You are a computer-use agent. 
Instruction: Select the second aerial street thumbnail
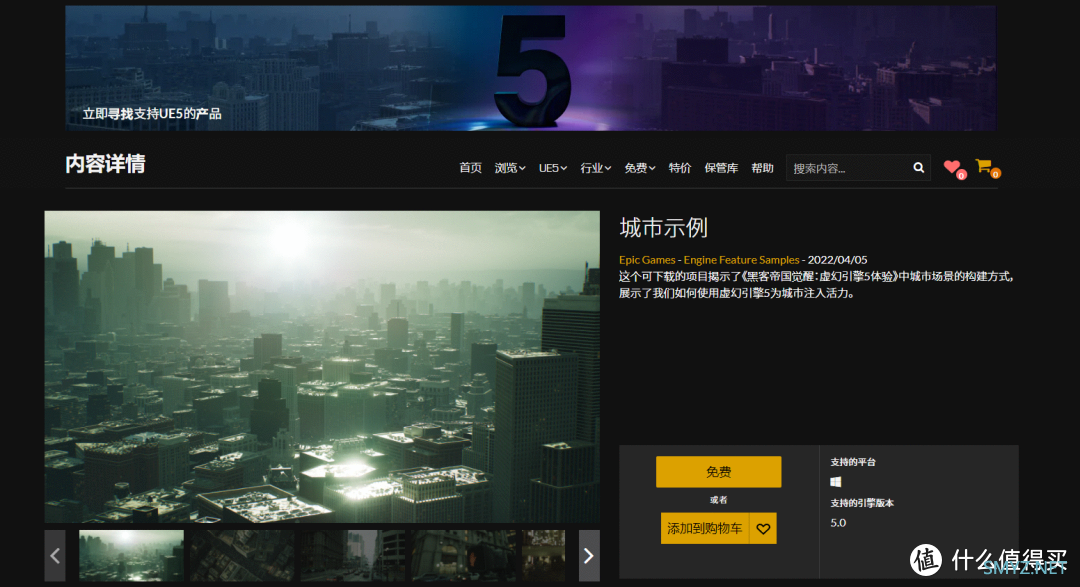pyautogui.click(x=242, y=555)
